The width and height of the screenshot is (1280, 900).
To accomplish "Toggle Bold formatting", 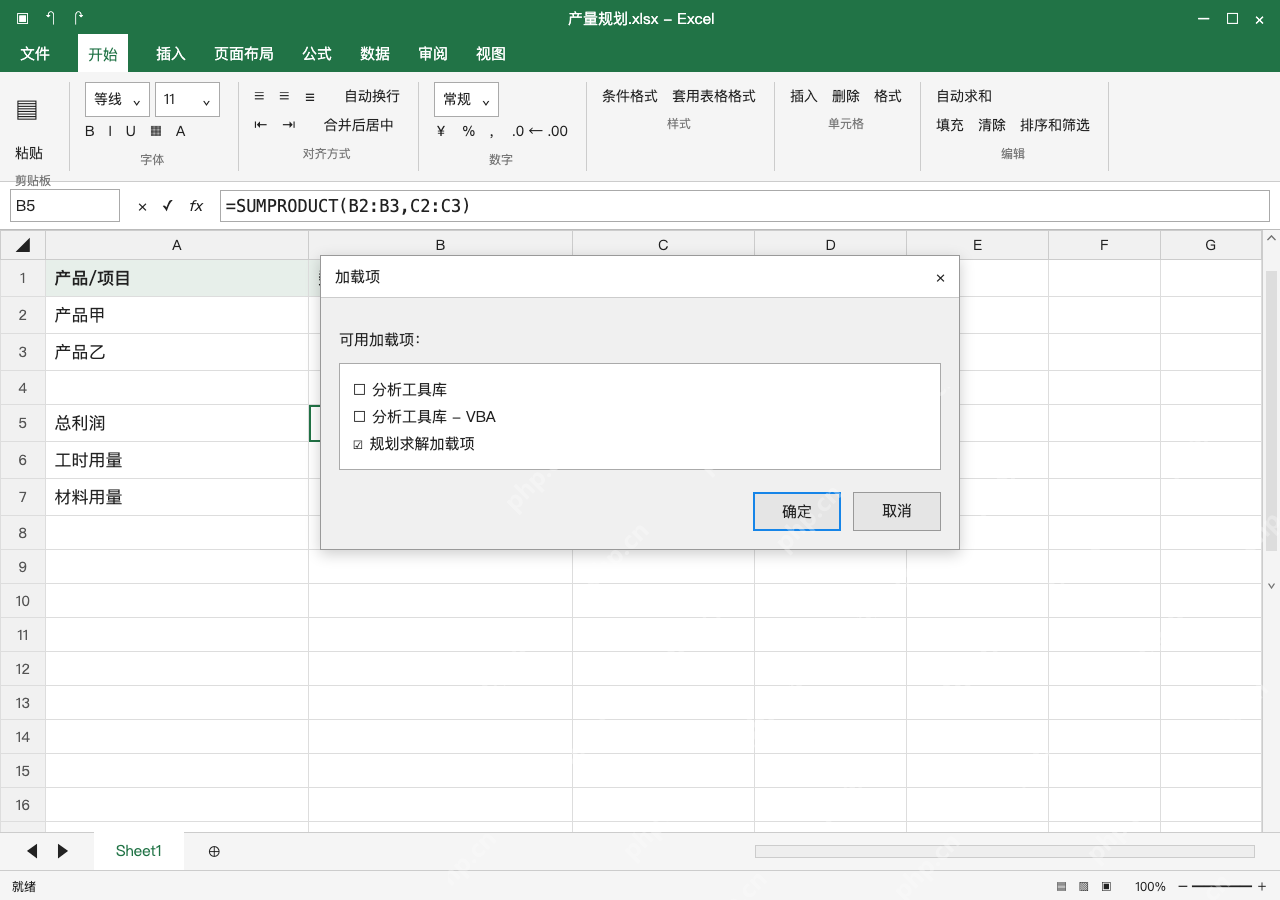I will [x=90, y=131].
